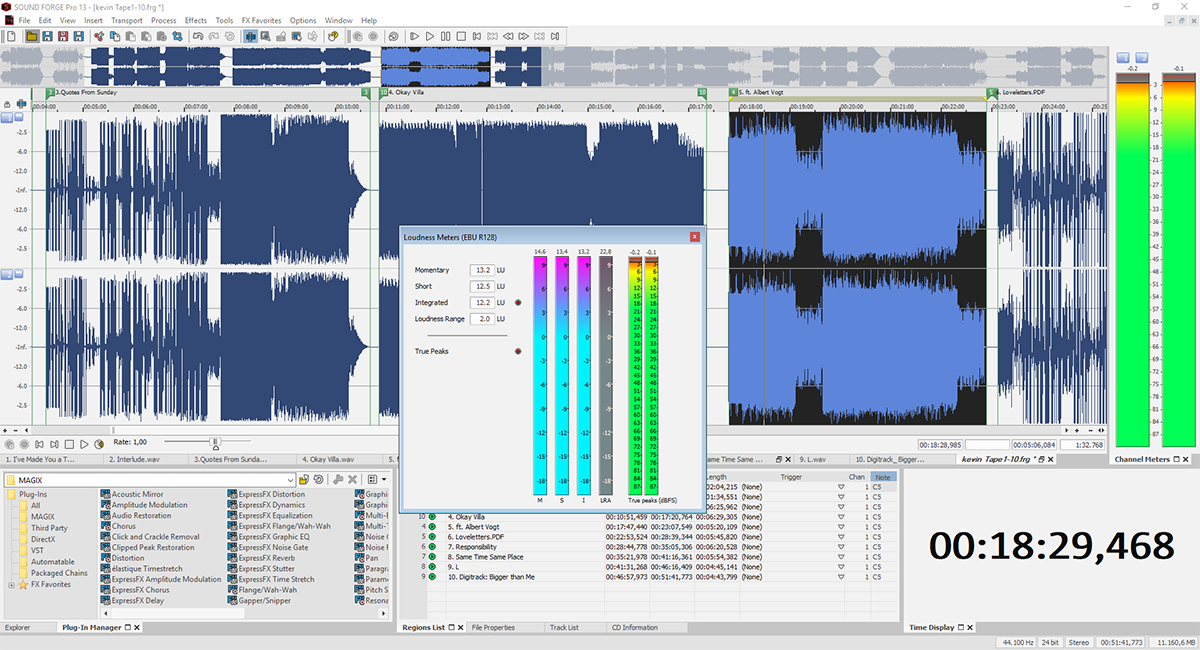This screenshot has height=650, width=1200.
Task: Cut the selection using the scissors icon
Action: click(100, 36)
